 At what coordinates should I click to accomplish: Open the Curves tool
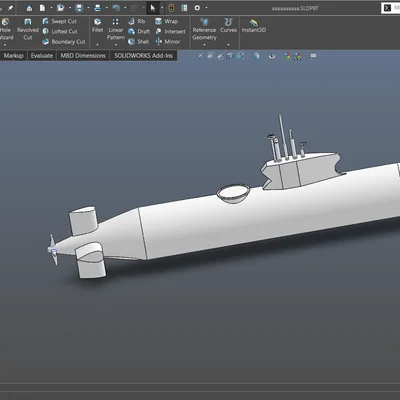coord(228,25)
